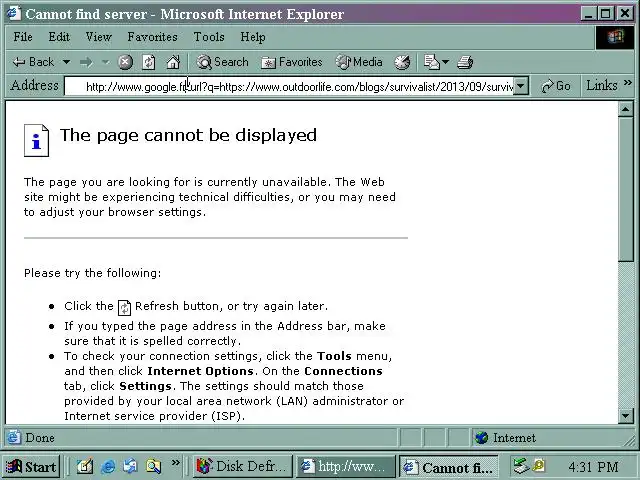640x480 pixels.
Task: Click the Links toolbar label
Action: click(602, 85)
